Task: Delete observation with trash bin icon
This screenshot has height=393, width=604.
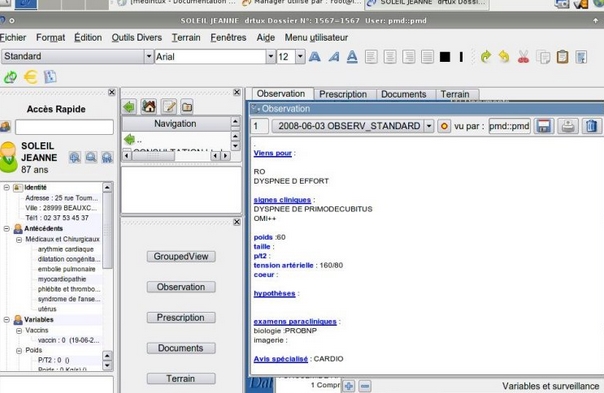Action: pos(591,126)
